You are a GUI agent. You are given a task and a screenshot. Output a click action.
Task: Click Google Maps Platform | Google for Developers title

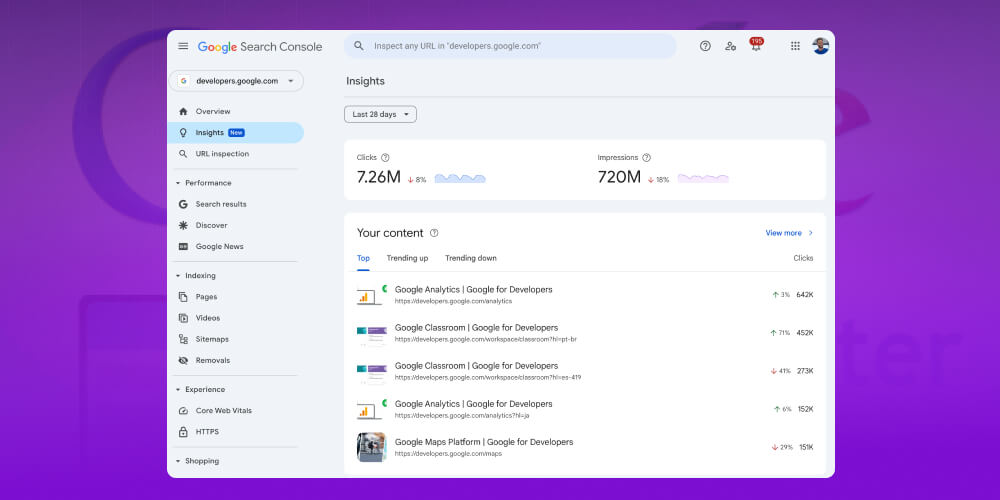[483, 442]
